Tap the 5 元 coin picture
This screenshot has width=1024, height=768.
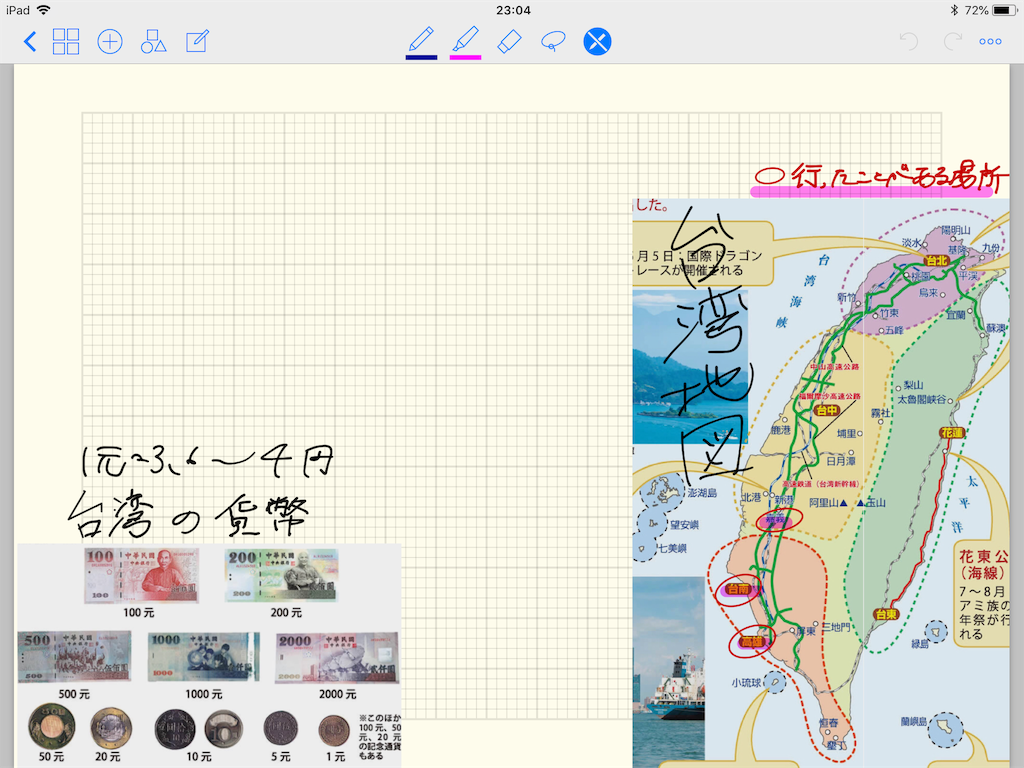point(281,729)
